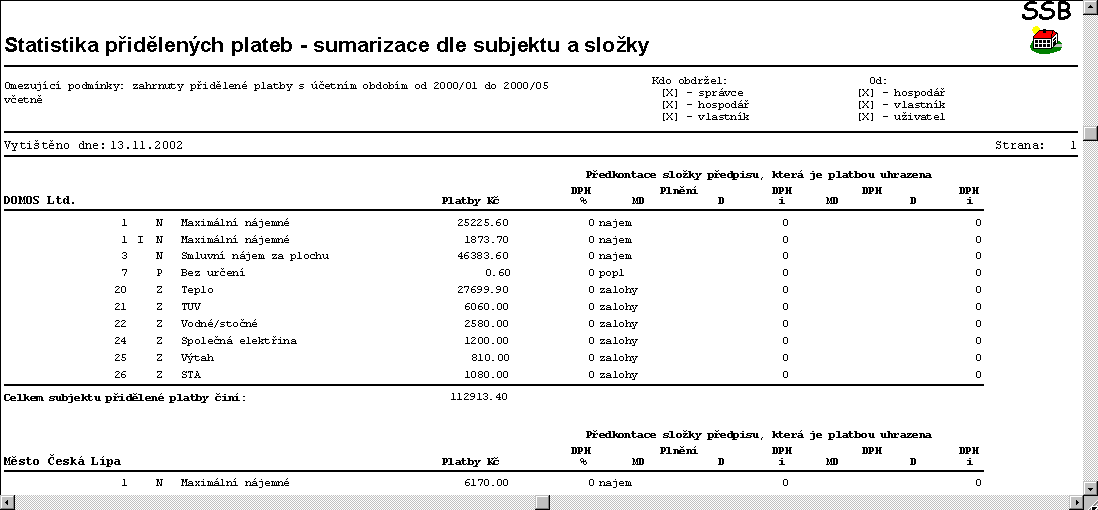Click the vertical scrollbar down arrow
Screen dimensions: 1098x510
coord(1090,487)
